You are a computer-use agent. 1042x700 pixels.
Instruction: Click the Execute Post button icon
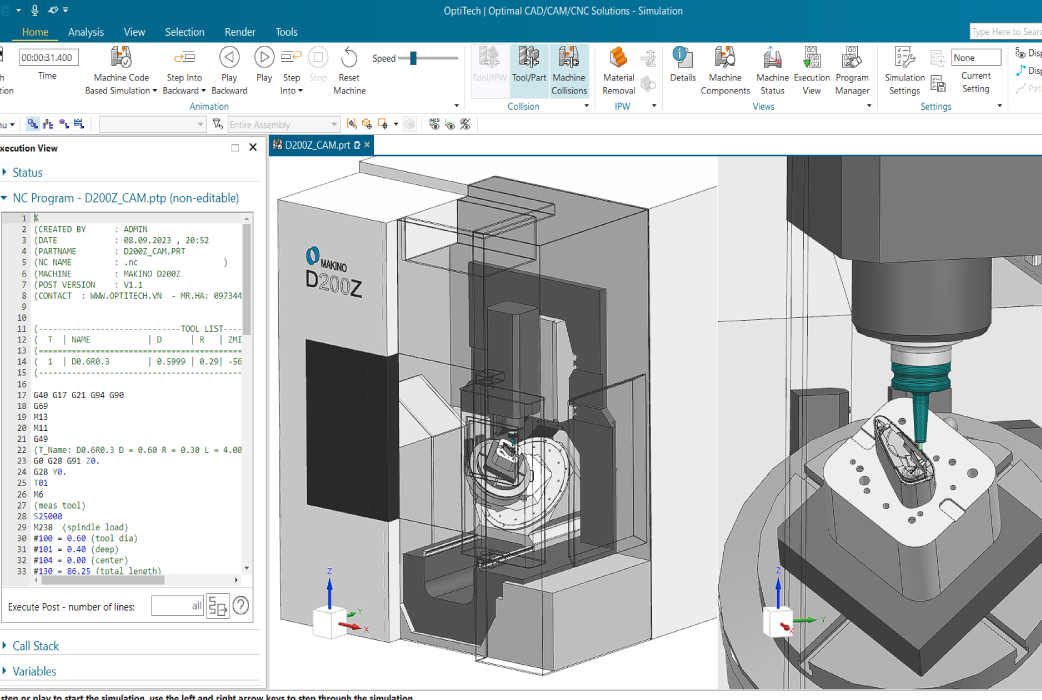(218, 606)
